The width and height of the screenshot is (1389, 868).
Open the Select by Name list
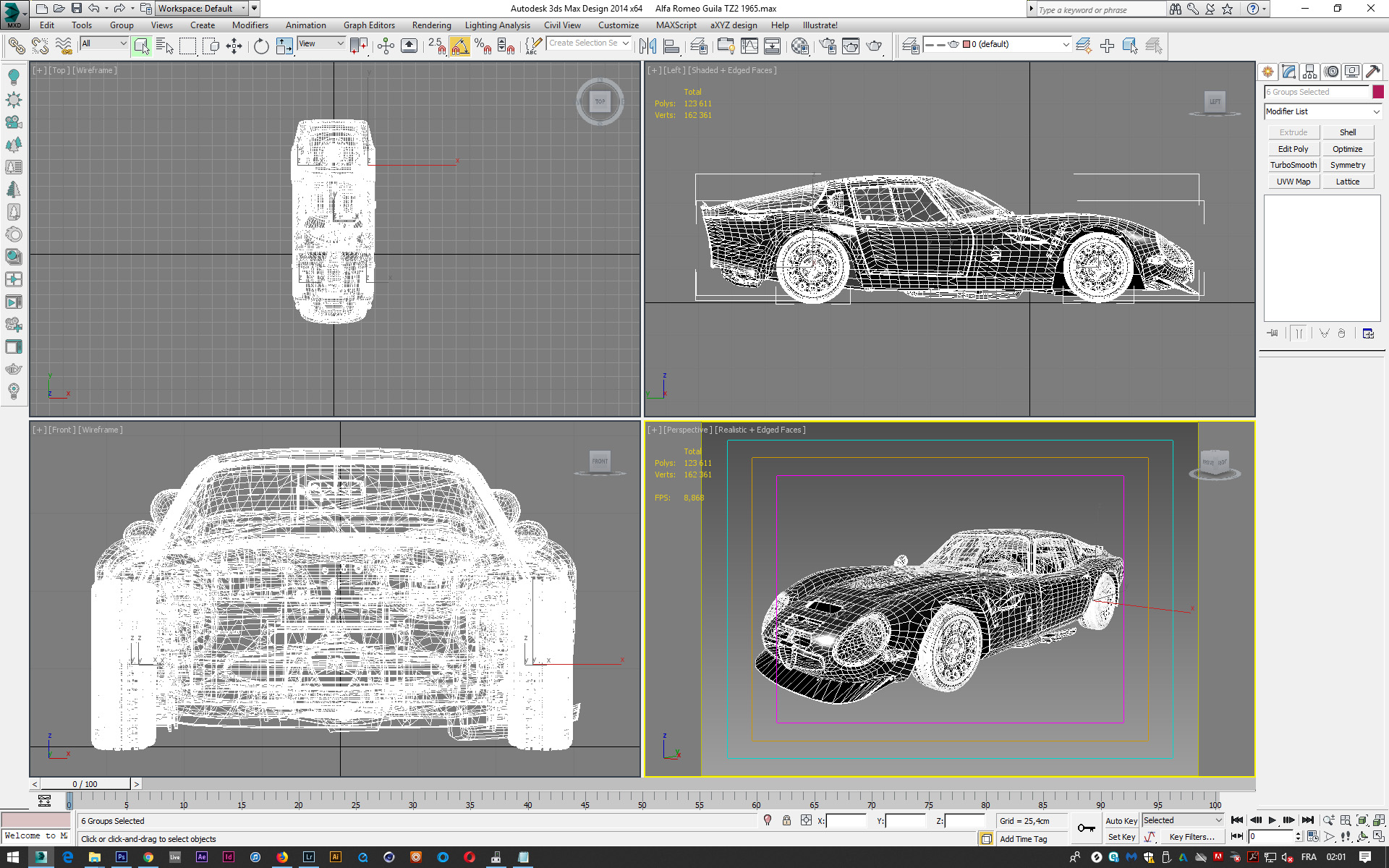point(165,46)
